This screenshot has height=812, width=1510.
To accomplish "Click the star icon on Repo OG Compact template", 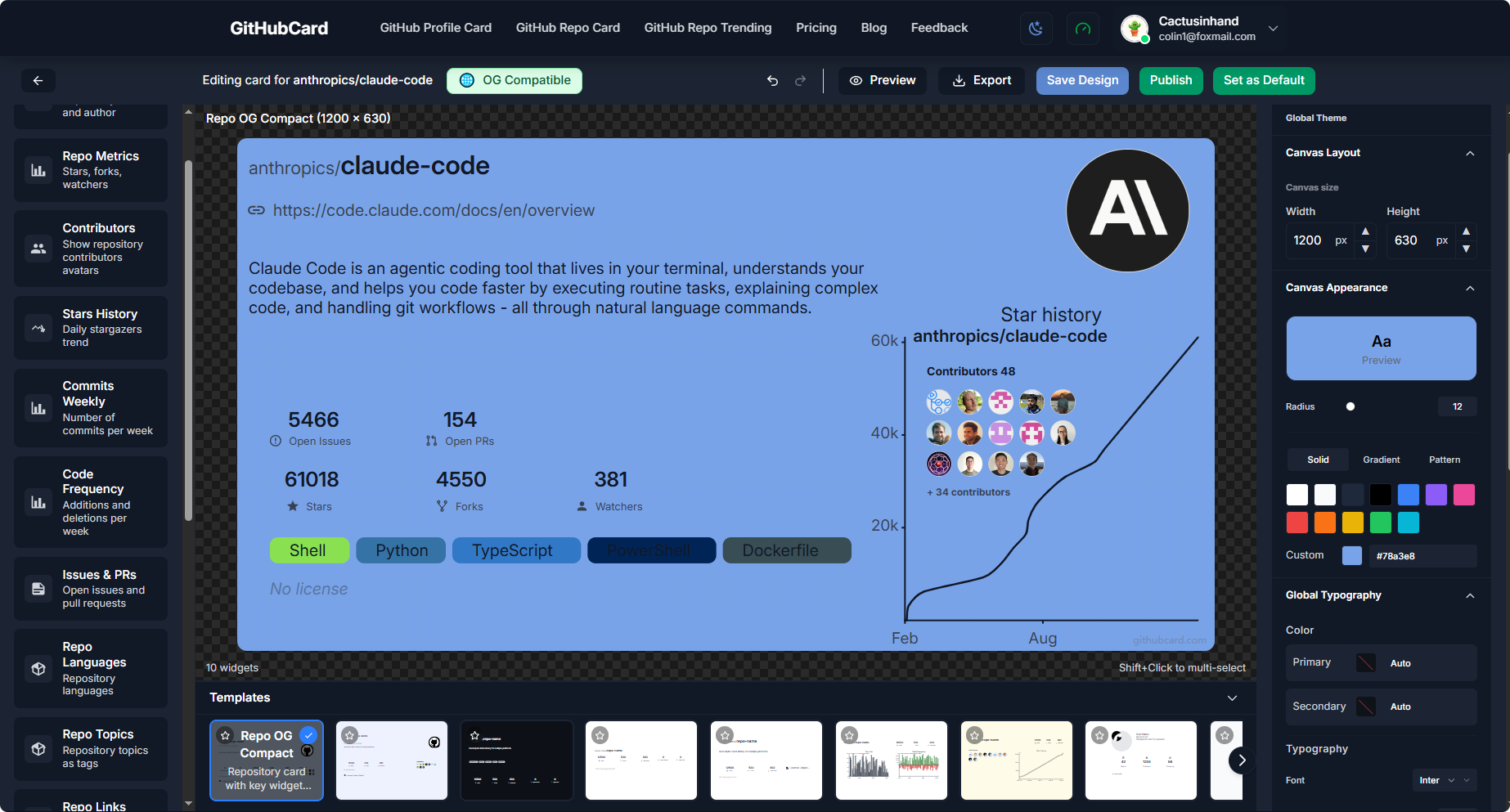I will [x=226, y=735].
